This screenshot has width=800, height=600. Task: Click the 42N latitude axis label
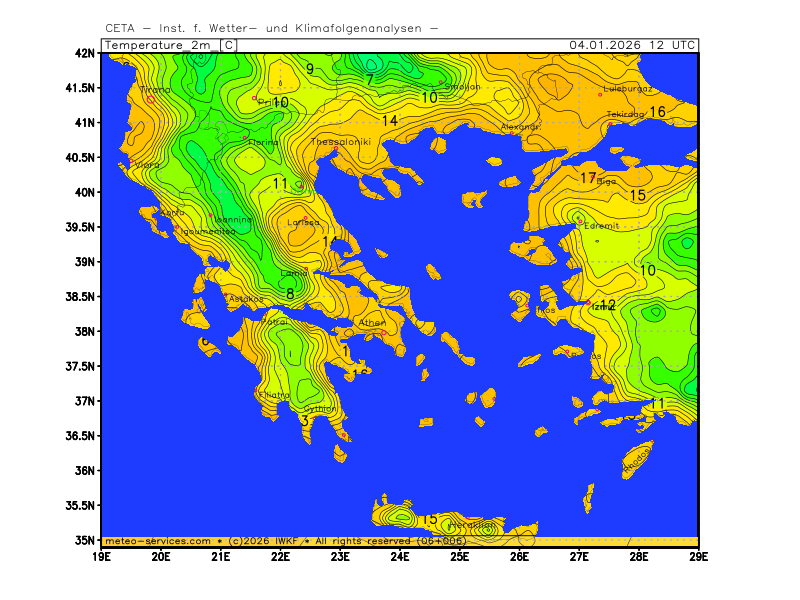pos(87,53)
